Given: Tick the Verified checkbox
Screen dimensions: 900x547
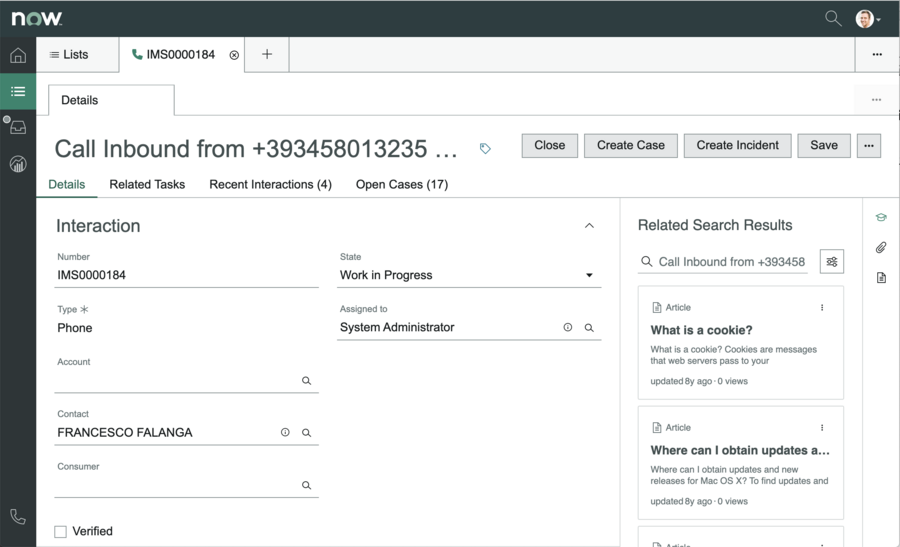Looking at the screenshot, I should click(x=60, y=532).
